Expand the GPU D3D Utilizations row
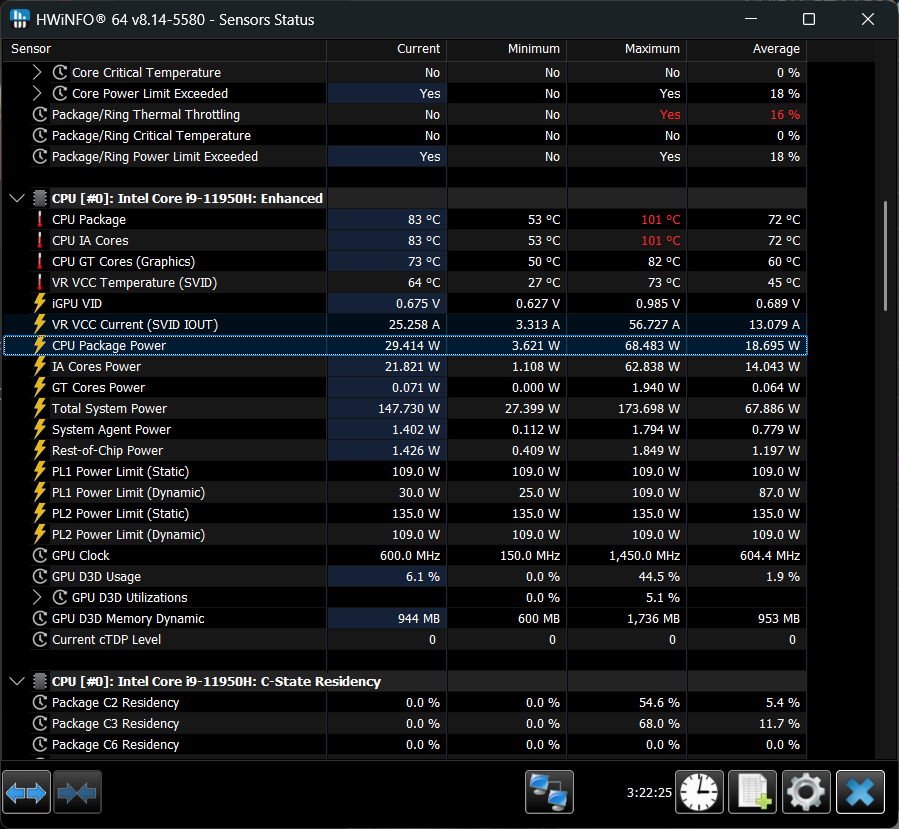 37,597
